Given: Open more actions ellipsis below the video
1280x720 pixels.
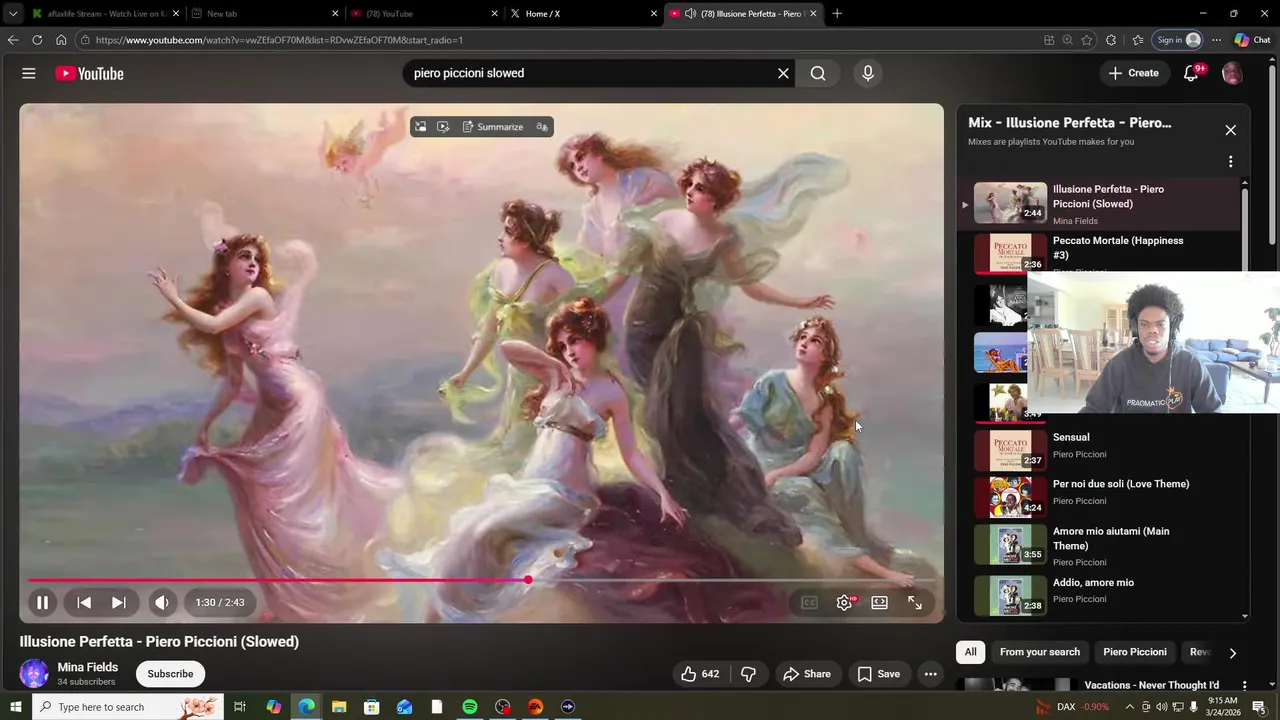Looking at the screenshot, I should point(930,674).
